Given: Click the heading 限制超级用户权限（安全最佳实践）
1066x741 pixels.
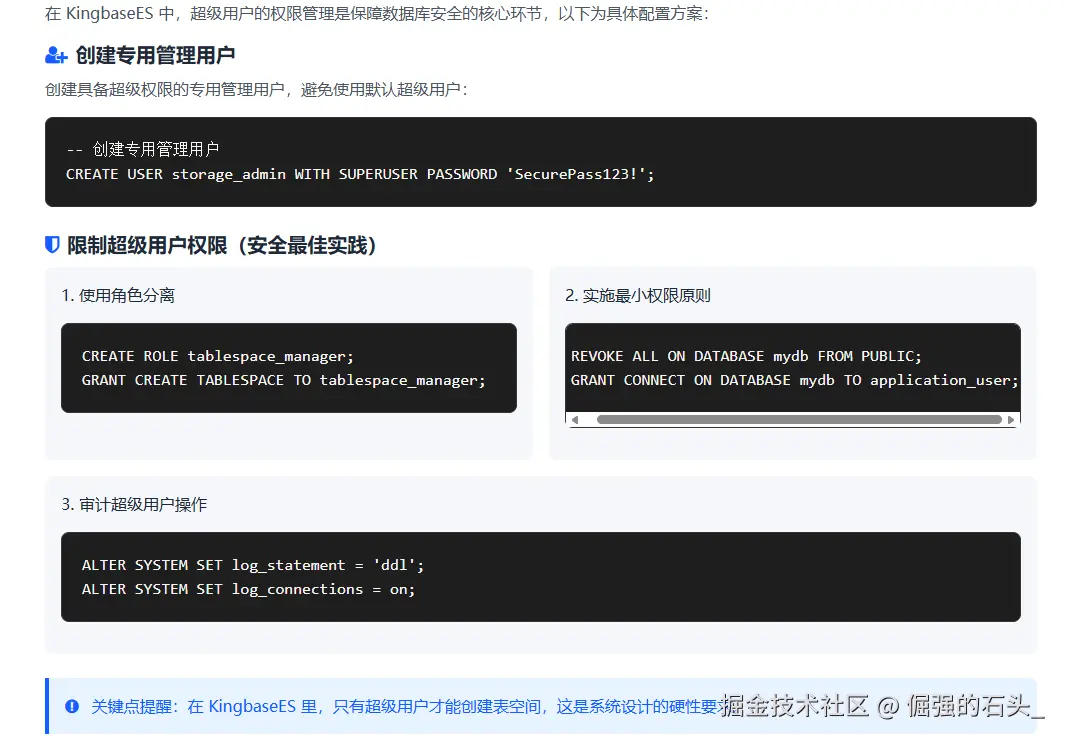Looking at the screenshot, I should (222, 245).
